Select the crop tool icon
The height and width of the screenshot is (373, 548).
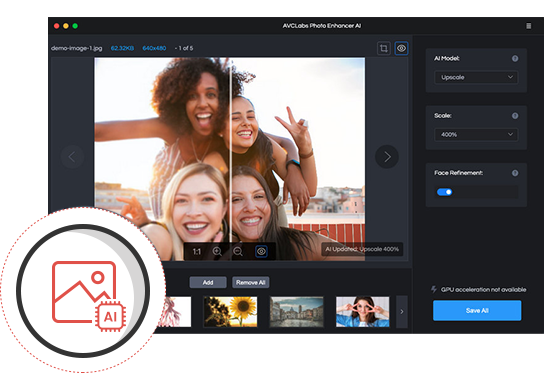point(384,48)
